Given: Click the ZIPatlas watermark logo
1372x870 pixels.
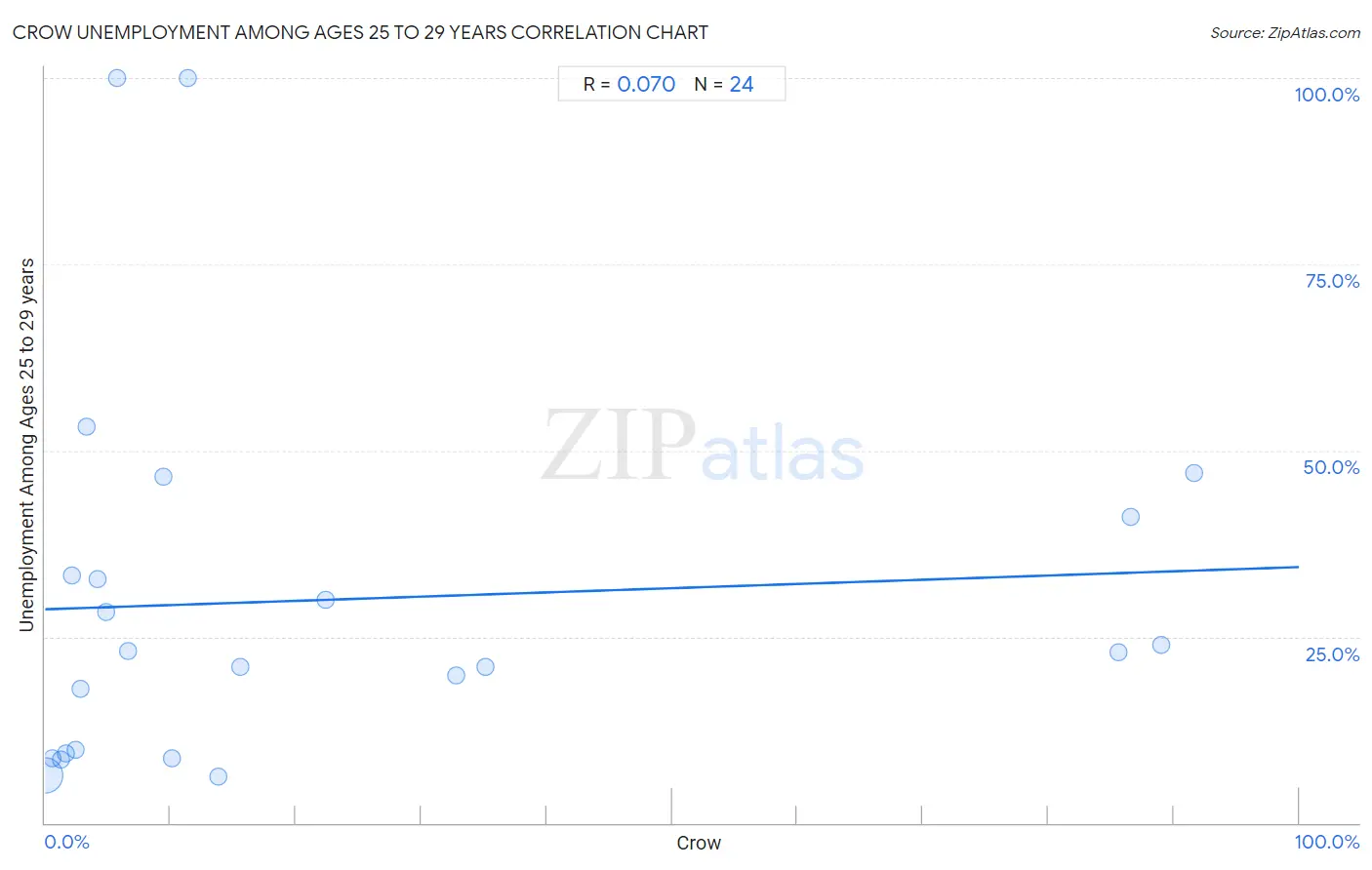Looking at the screenshot, I should pos(703,446).
